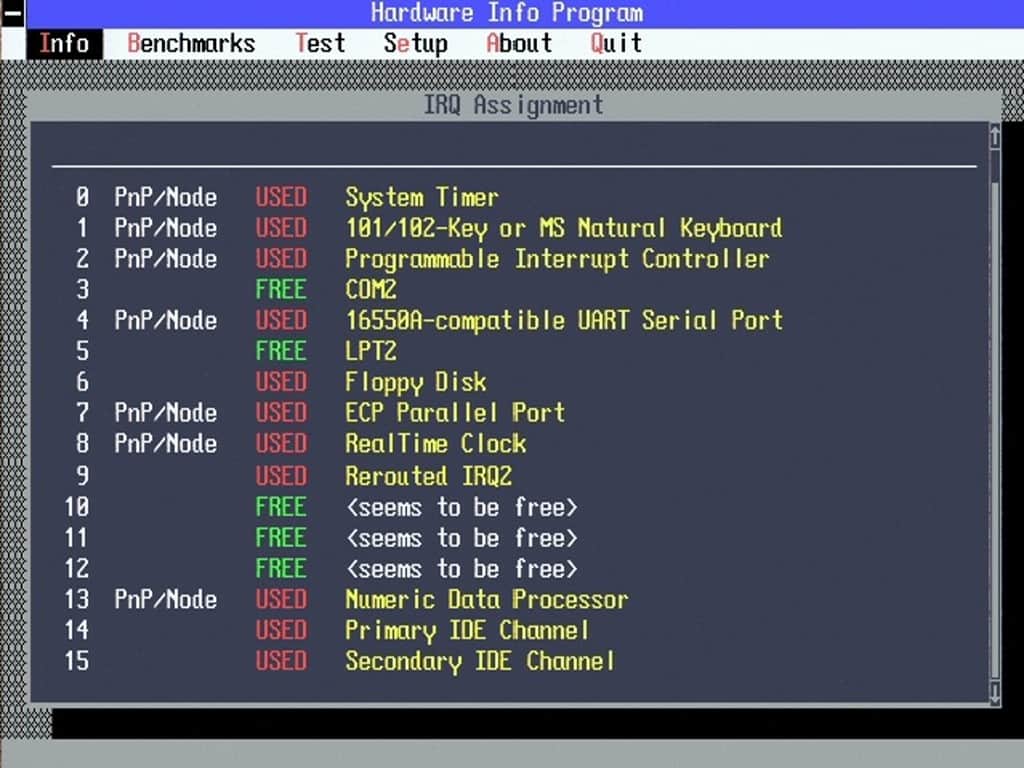Click the system menu box in title bar

(x=12, y=13)
